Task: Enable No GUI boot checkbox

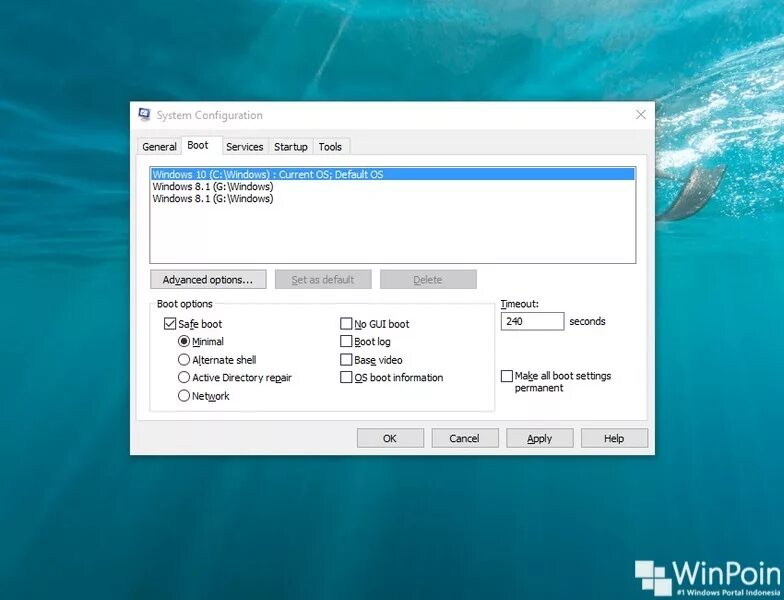Action: point(346,324)
